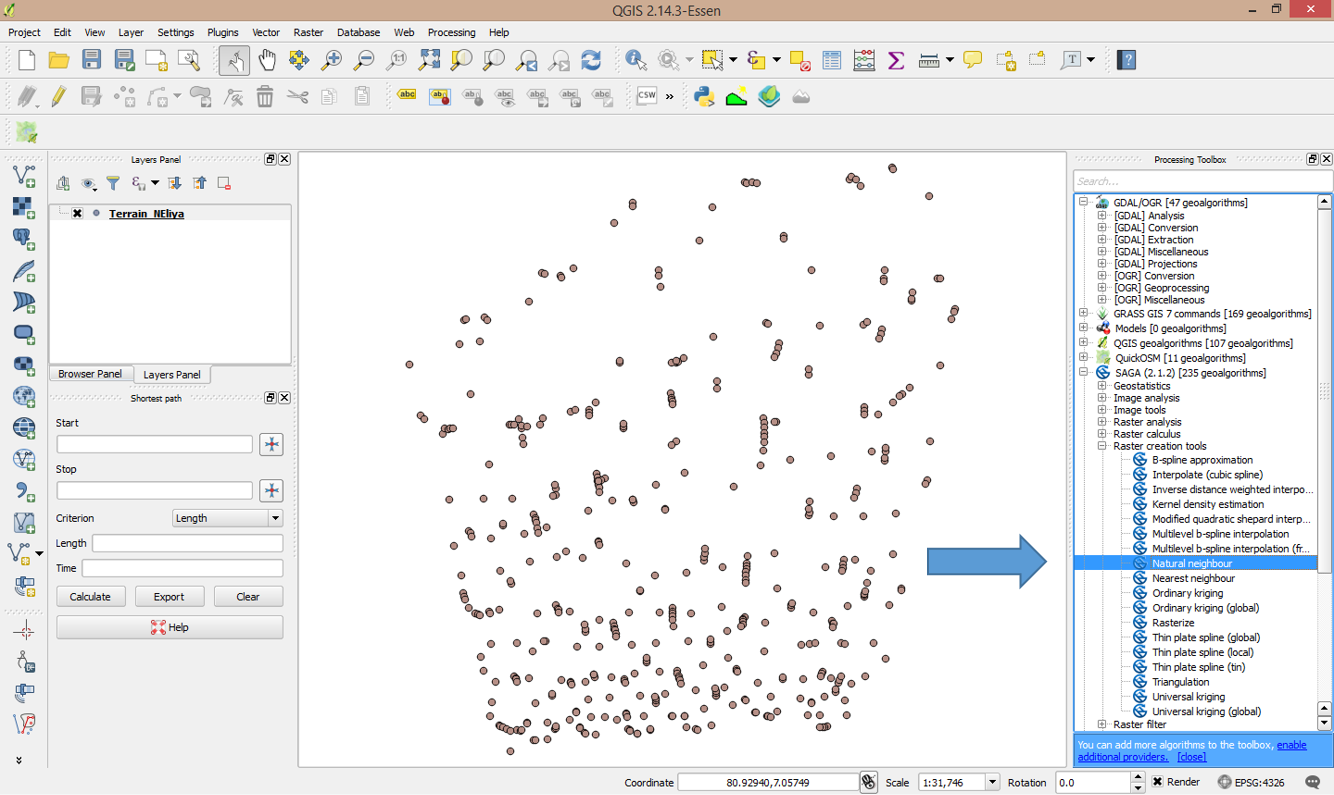
Task: Save the current project
Action: [x=91, y=60]
